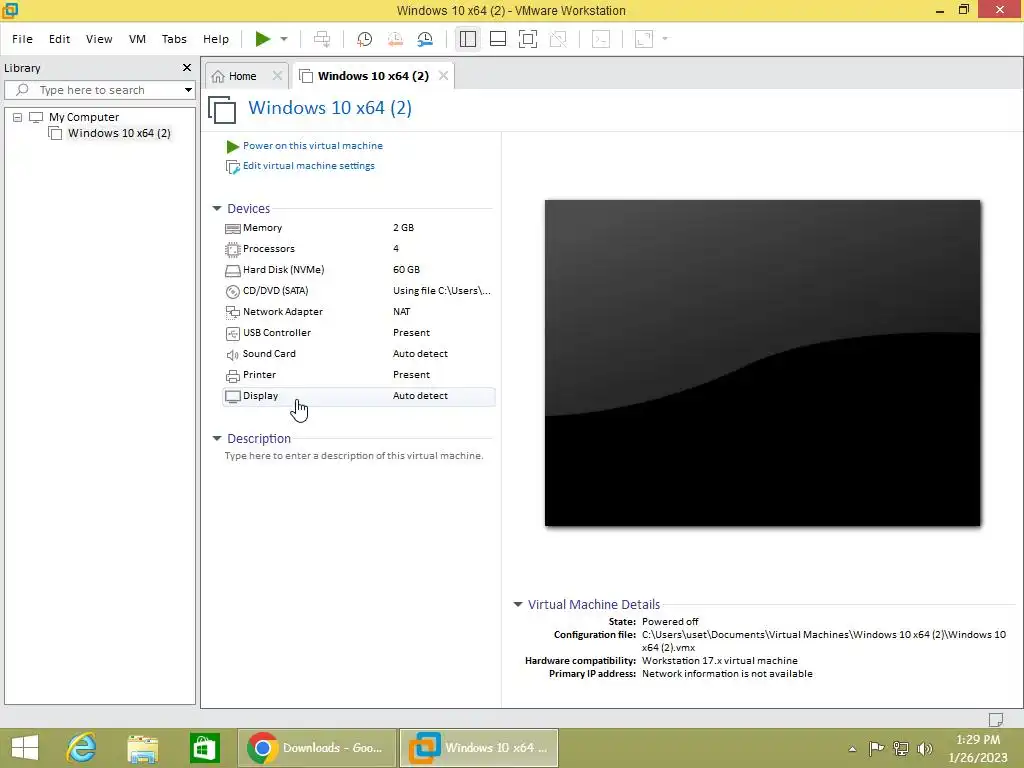Click the Unity mode toolbar icon

click(x=558, y=39)
